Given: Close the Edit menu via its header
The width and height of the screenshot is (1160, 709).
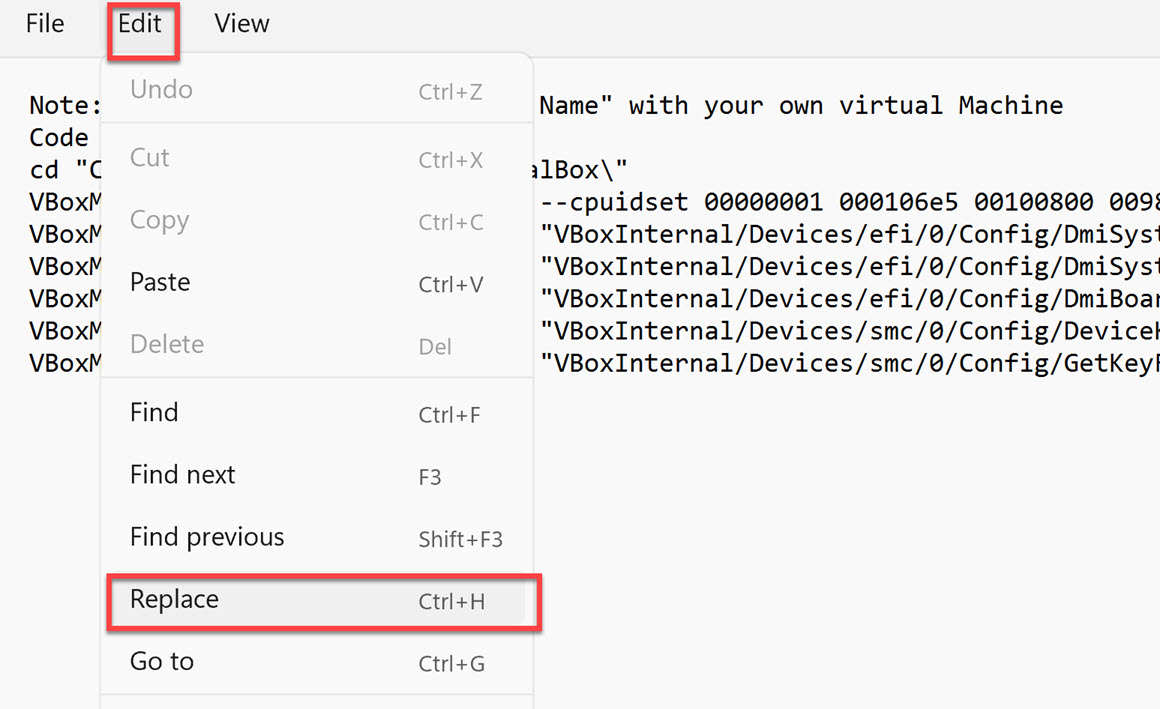Looking at the screenshot, I should (140, 24).
